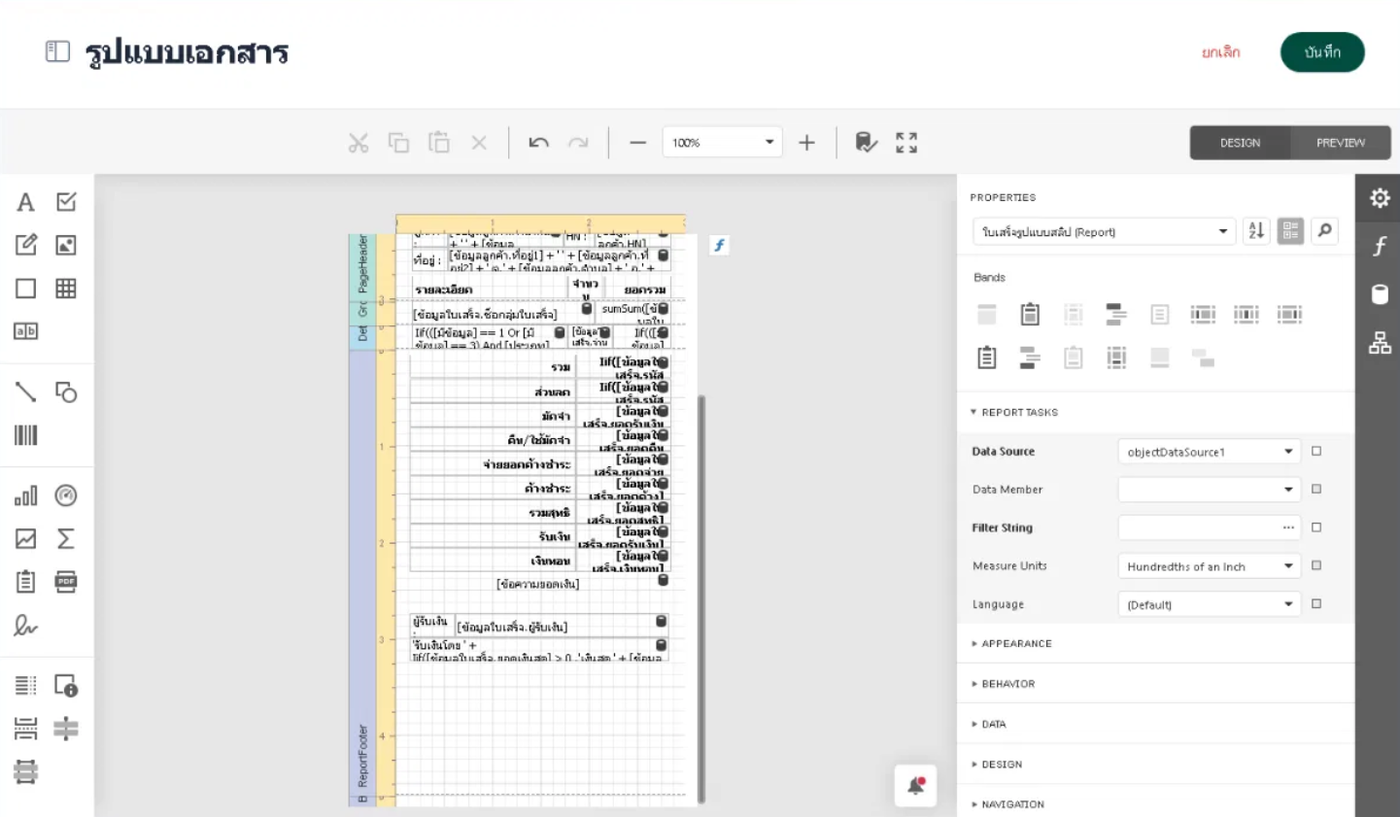Toggle full screen mode icon

coord(907,143)
